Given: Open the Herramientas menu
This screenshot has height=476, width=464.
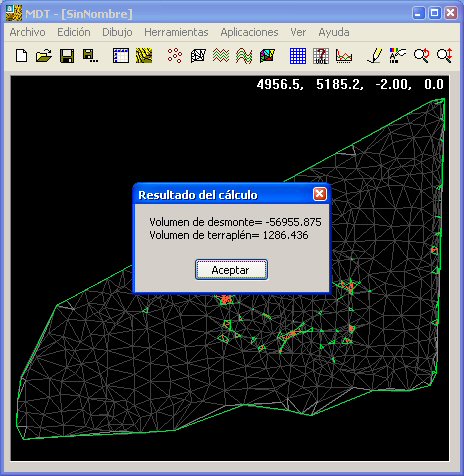Looking at the screenshot, I should pos(176,32).
